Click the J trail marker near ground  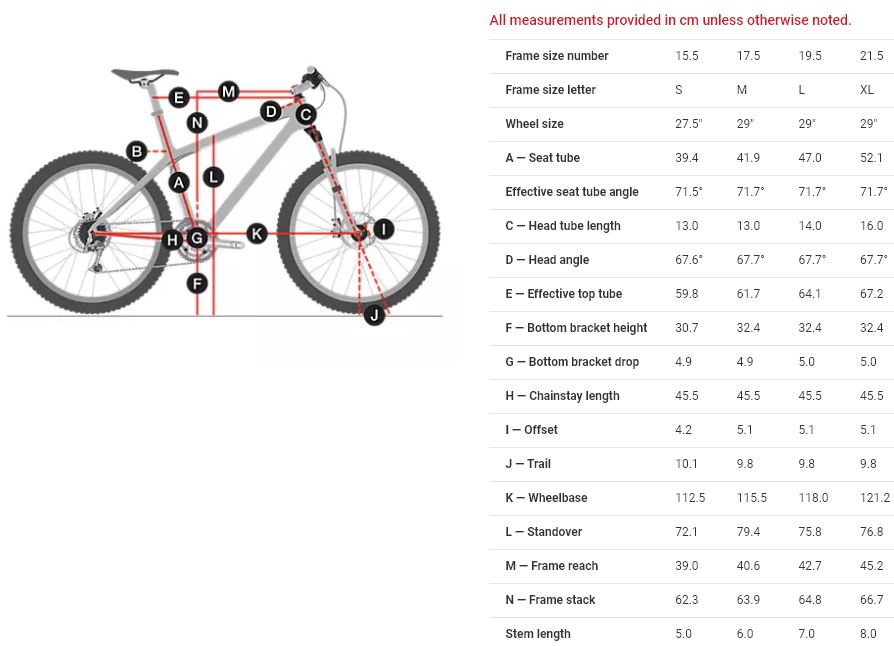coord(374,315)
